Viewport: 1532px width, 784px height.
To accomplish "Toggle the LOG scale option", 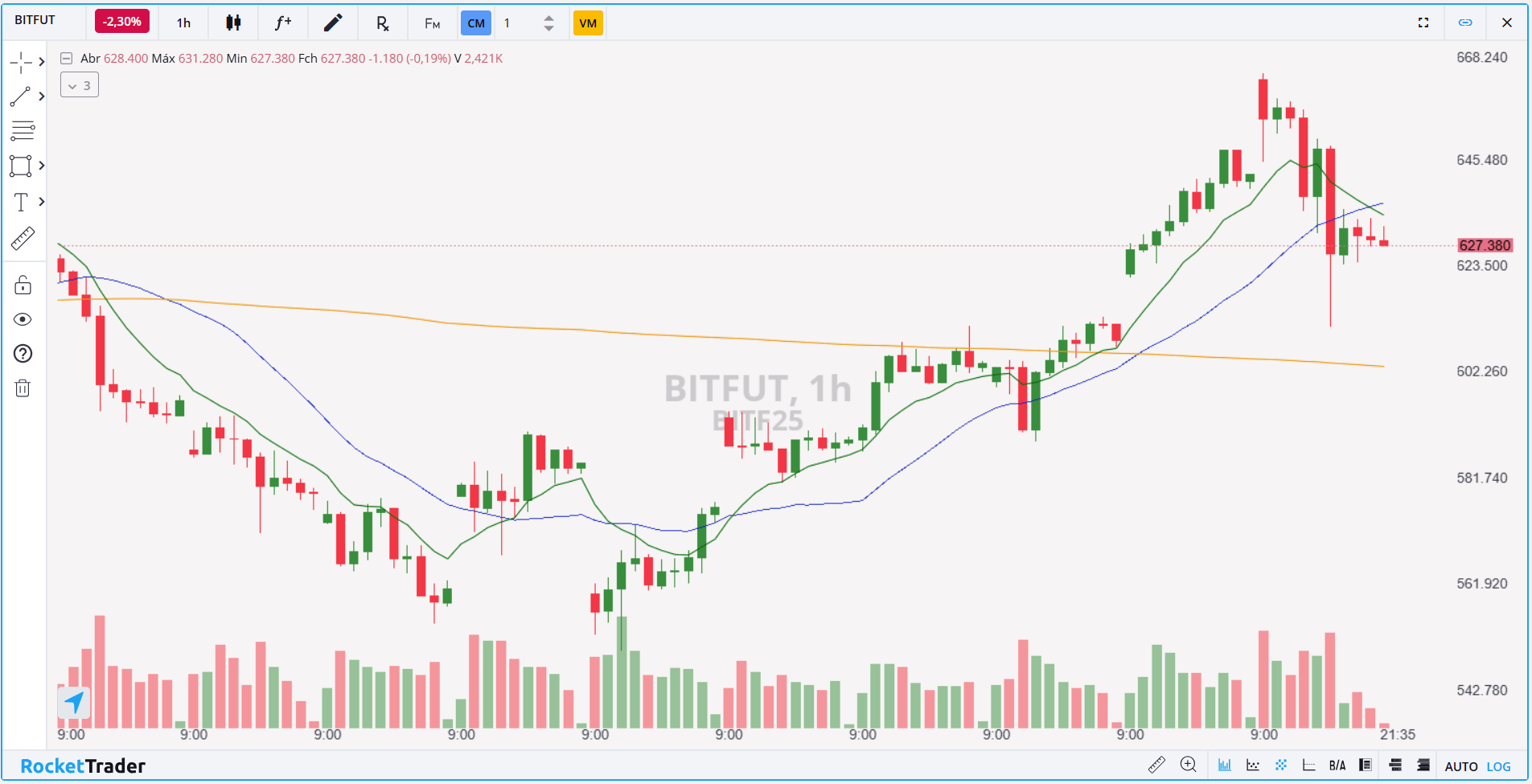I will 1498,766.
